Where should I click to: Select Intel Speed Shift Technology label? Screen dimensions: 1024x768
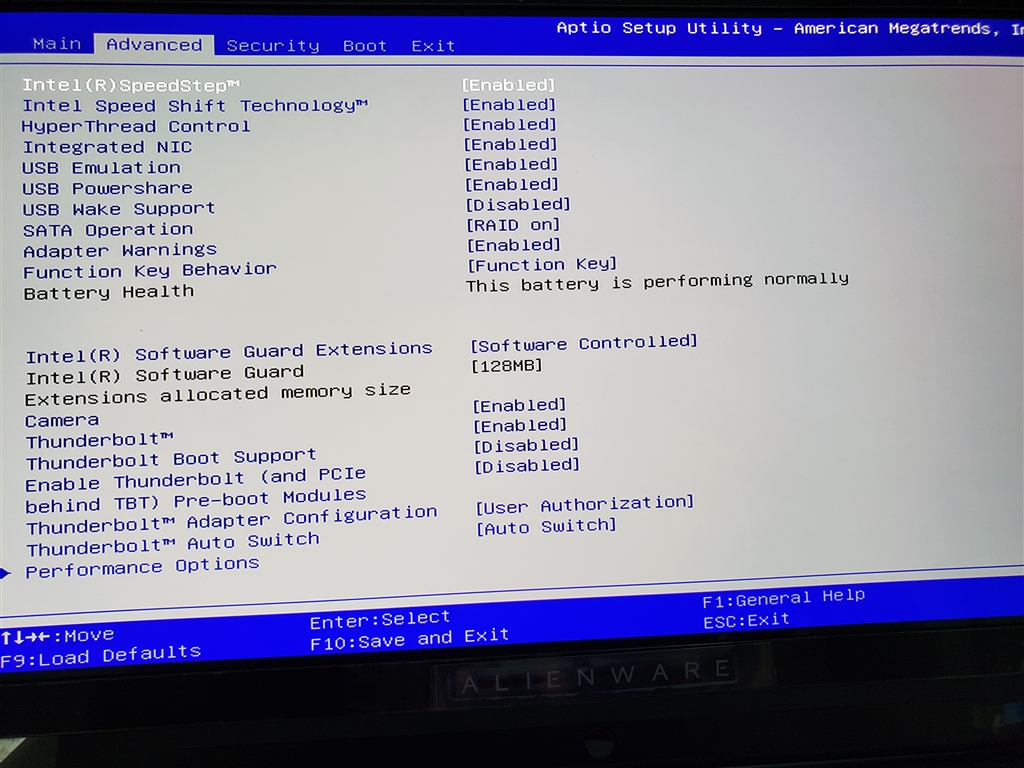pos(195,106)
